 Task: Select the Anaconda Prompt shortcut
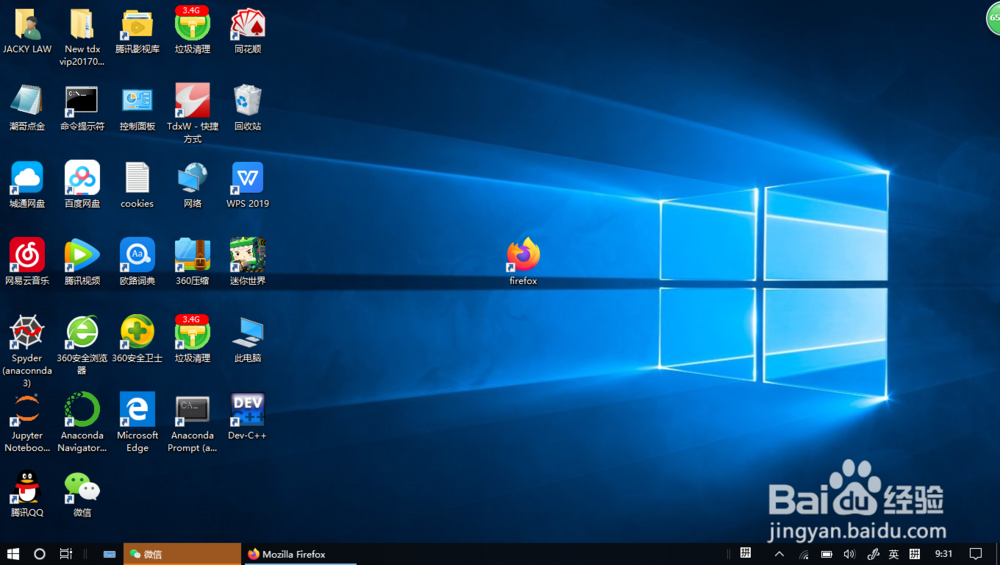point(192,409)
